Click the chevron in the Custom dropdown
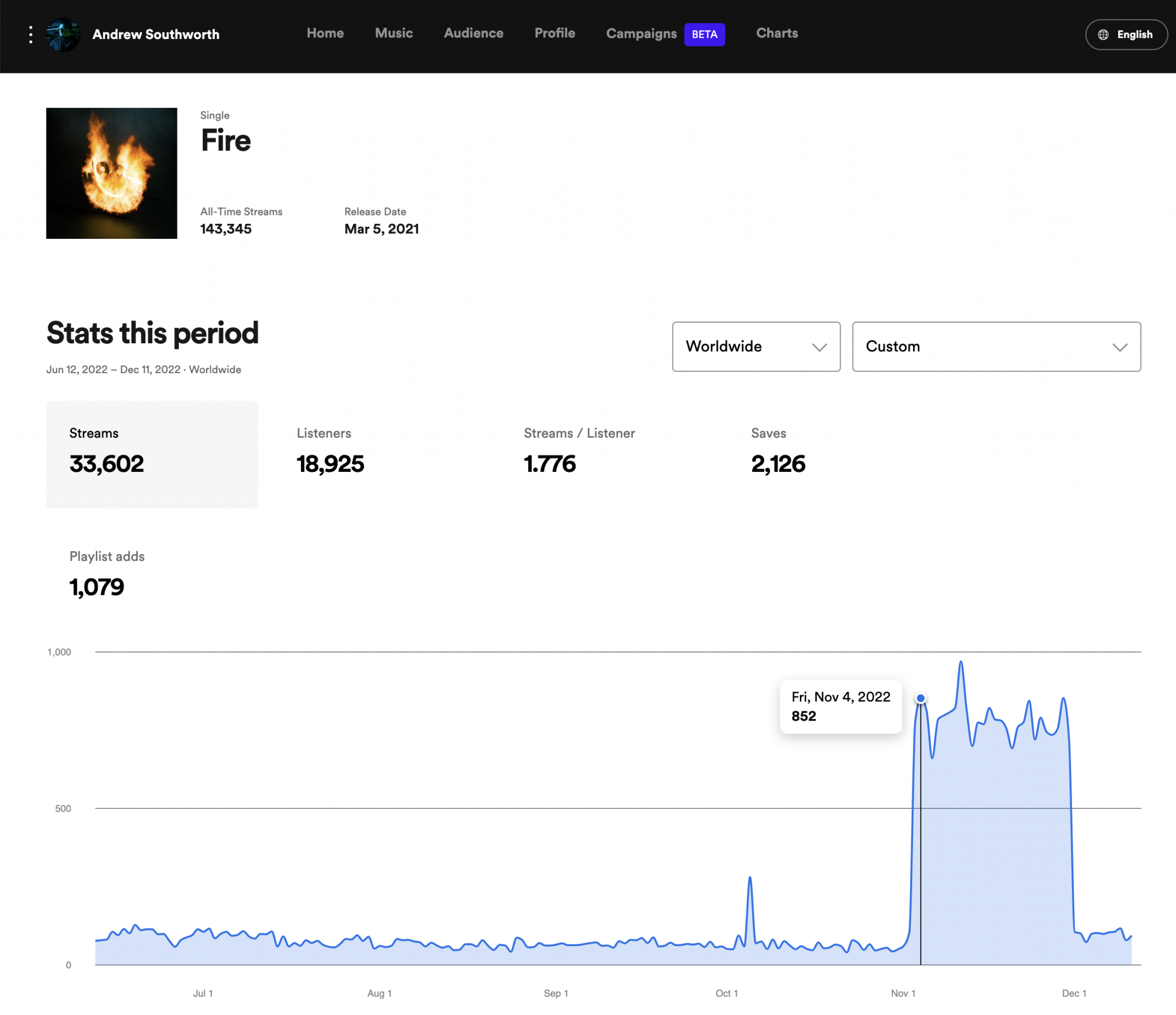Screen dimensions: 1176x1015 1120,347
